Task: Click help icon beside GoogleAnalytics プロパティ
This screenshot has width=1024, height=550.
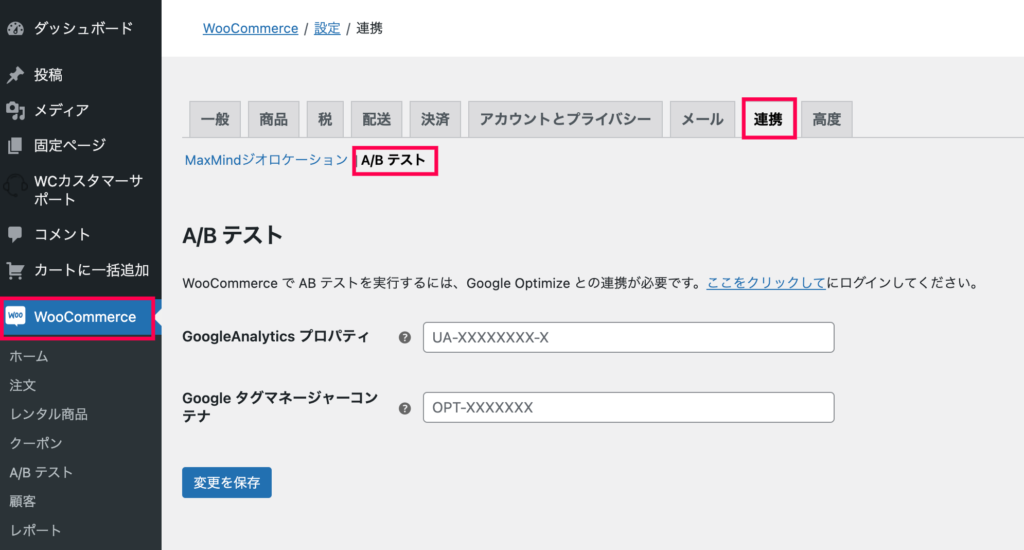Action: pyautogui.click(x=405, y=337)
